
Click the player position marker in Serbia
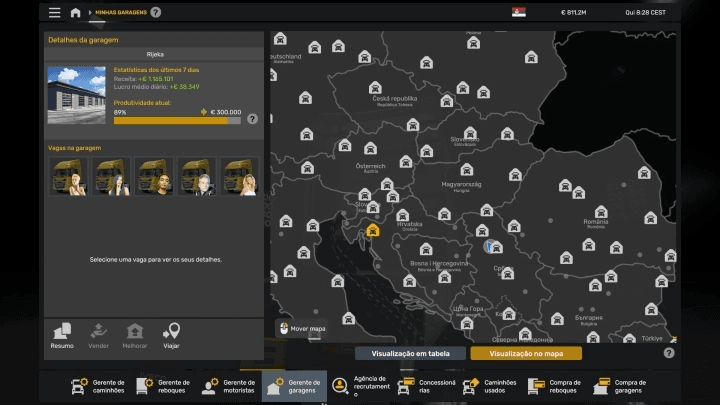[489, 246]
